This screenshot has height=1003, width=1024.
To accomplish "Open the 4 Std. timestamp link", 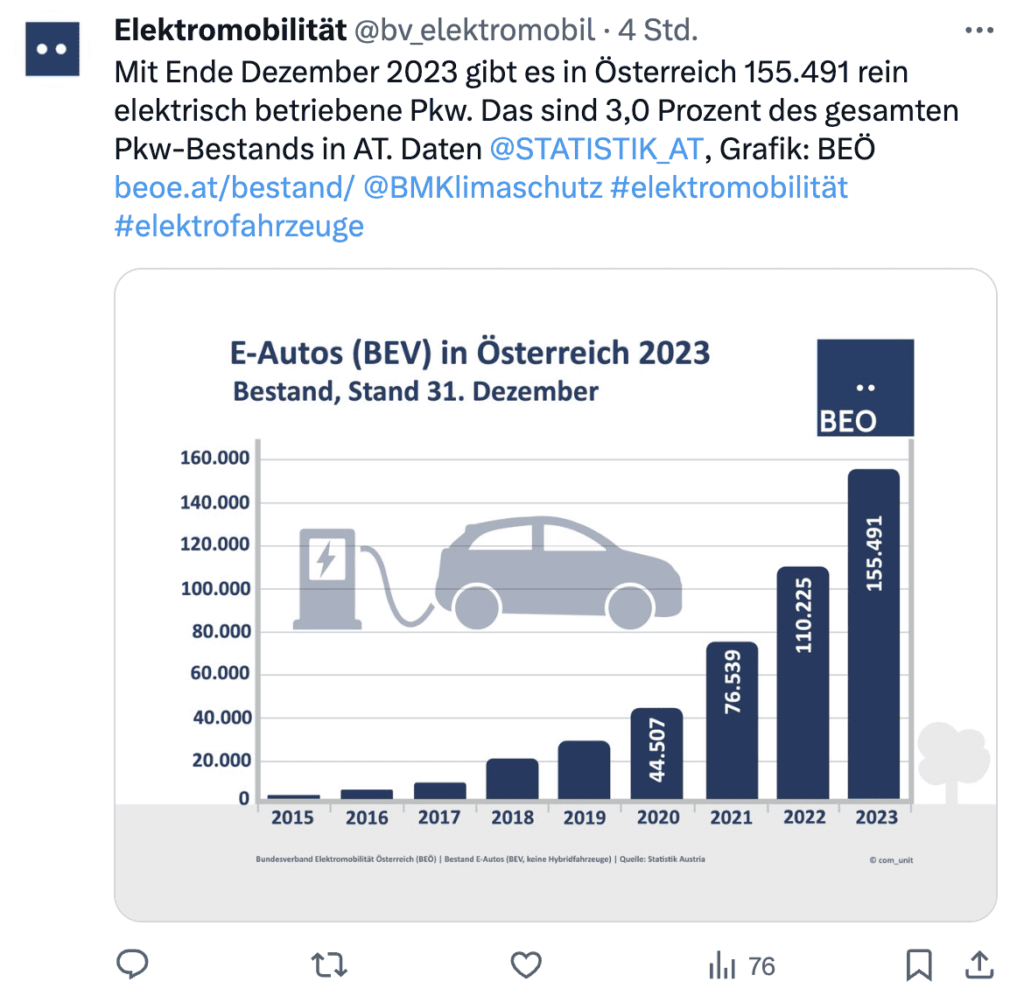I will pos(658,30).
